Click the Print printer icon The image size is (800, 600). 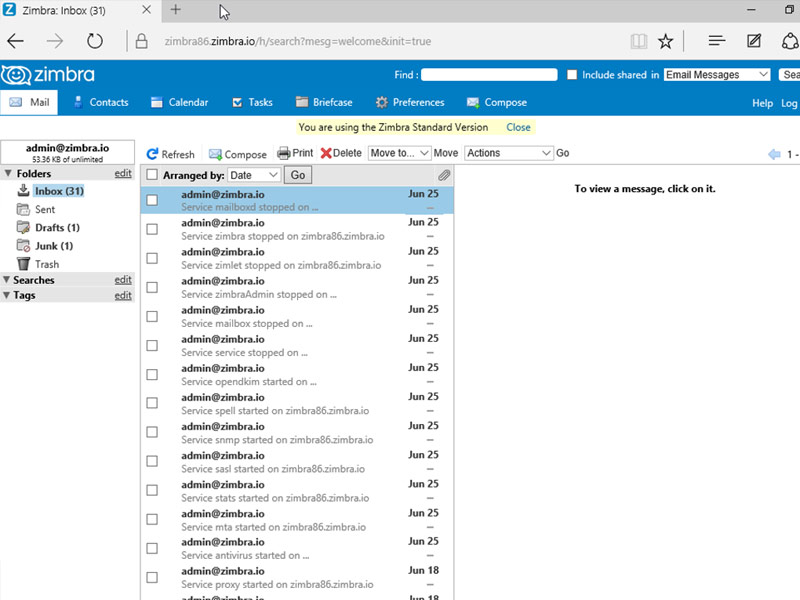pyautogui.click(x=283, y=153)
